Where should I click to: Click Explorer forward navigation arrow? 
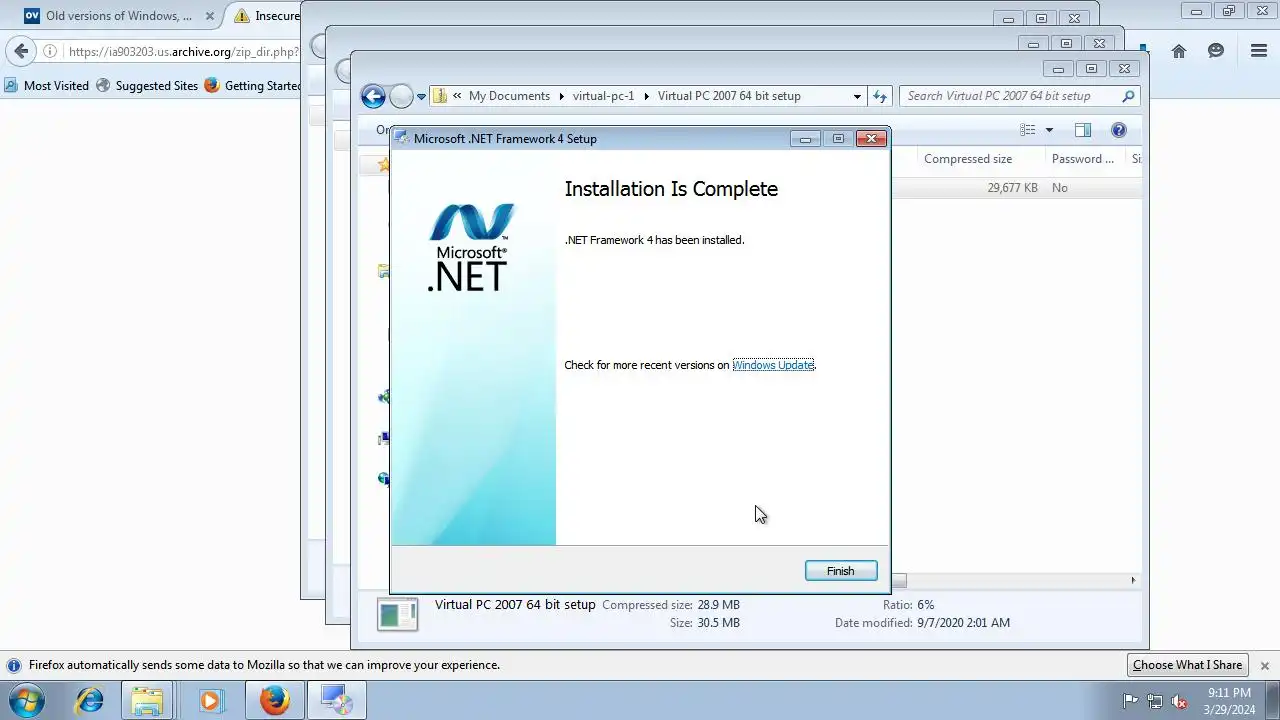point(401,96)
